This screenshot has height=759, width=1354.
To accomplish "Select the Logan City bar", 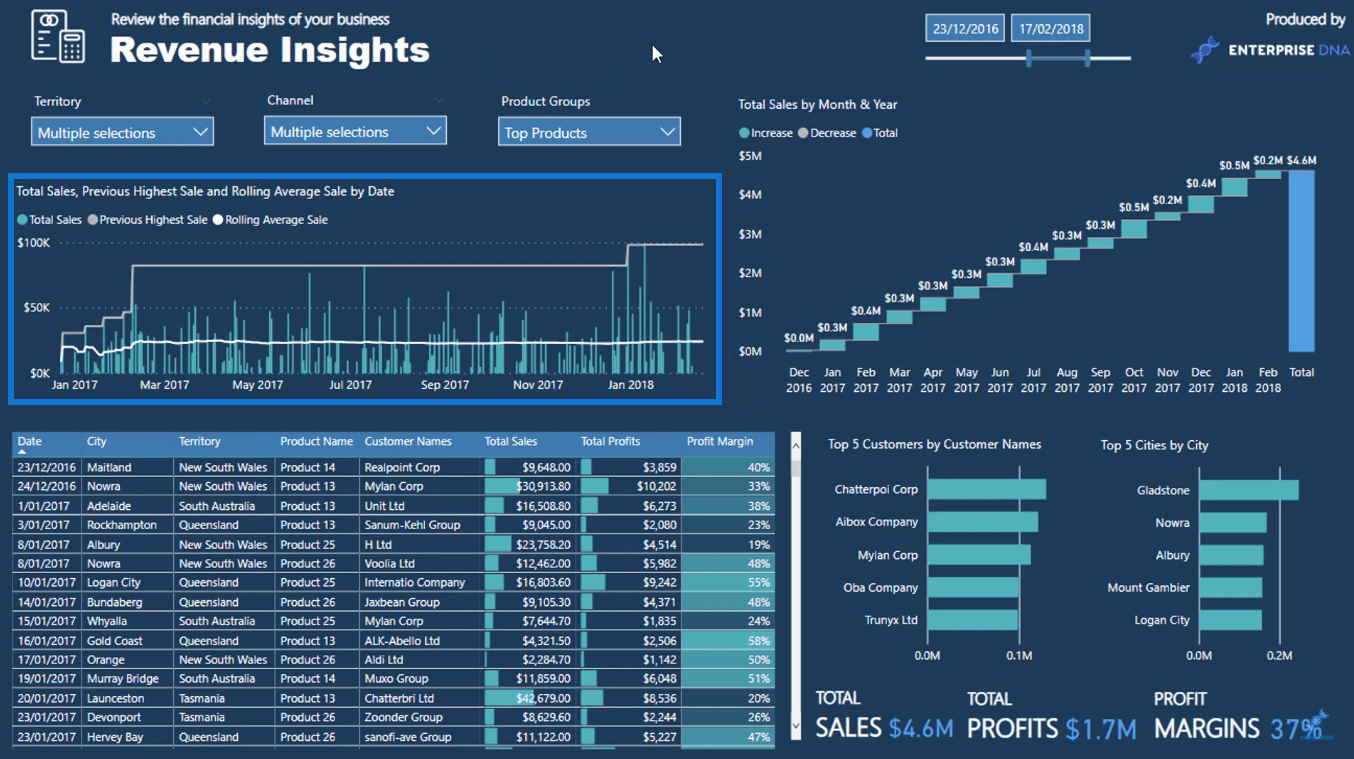I will (1230, 620).
